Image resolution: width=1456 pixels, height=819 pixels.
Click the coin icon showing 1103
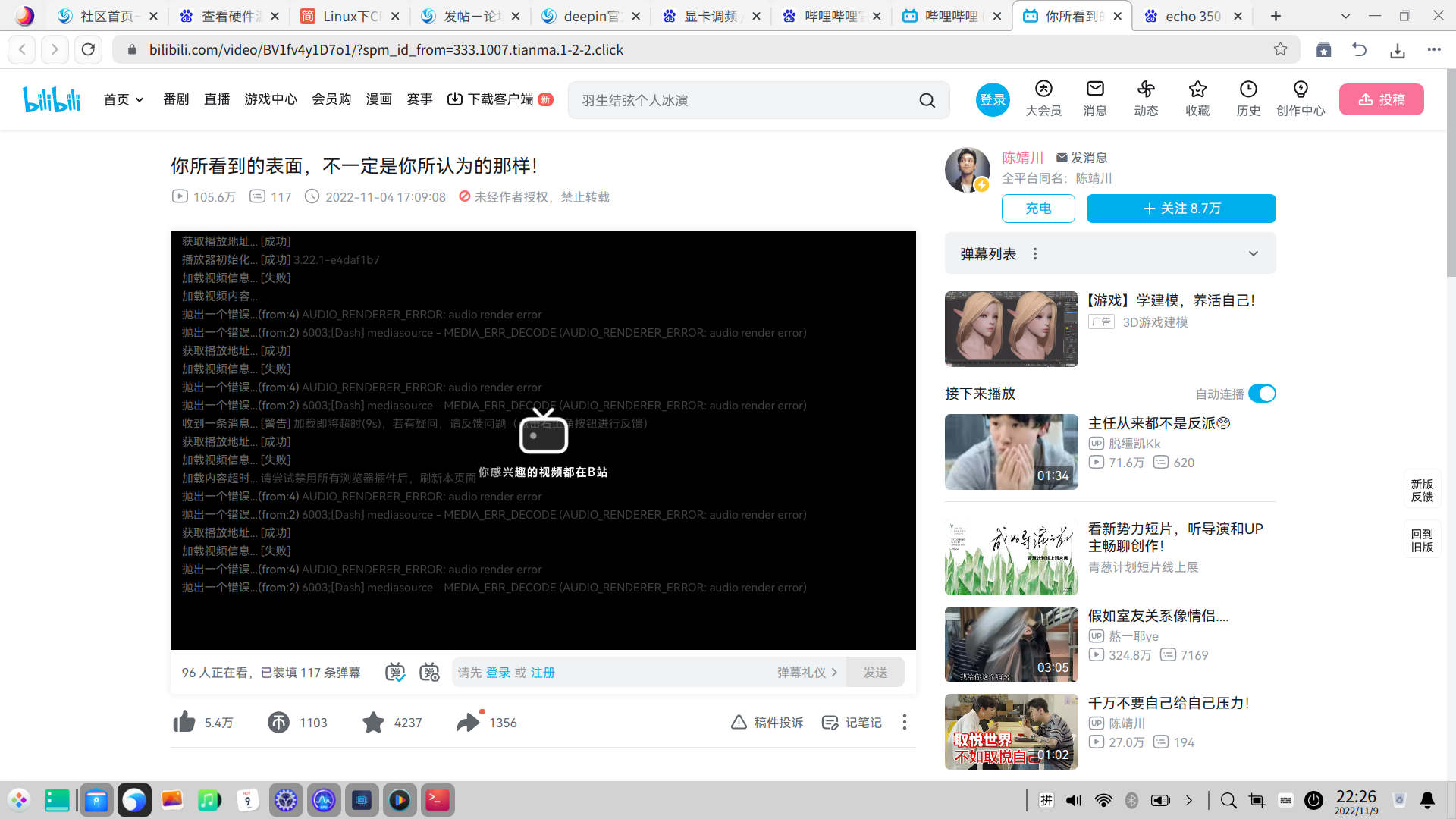(x=278, y=722)
